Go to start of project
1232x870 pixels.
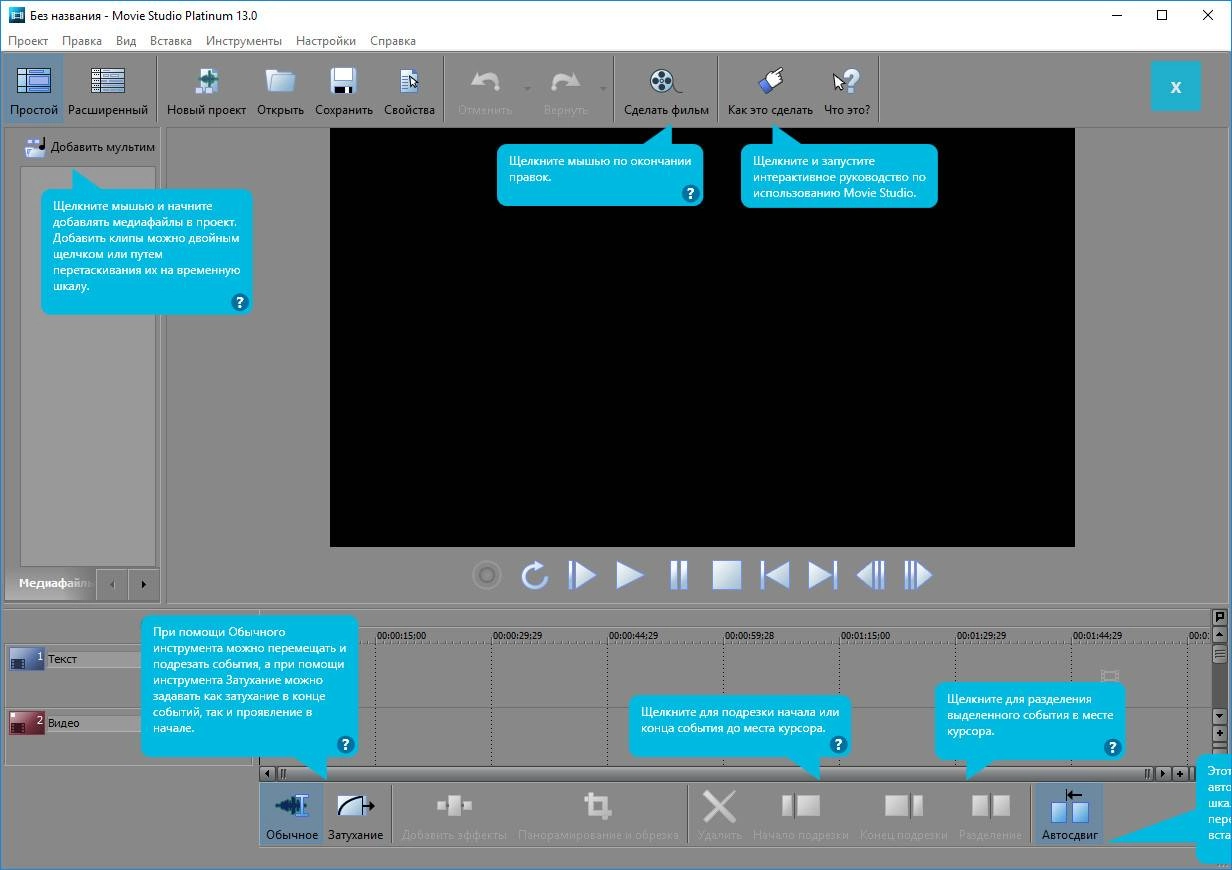click(x=774, y=575)
